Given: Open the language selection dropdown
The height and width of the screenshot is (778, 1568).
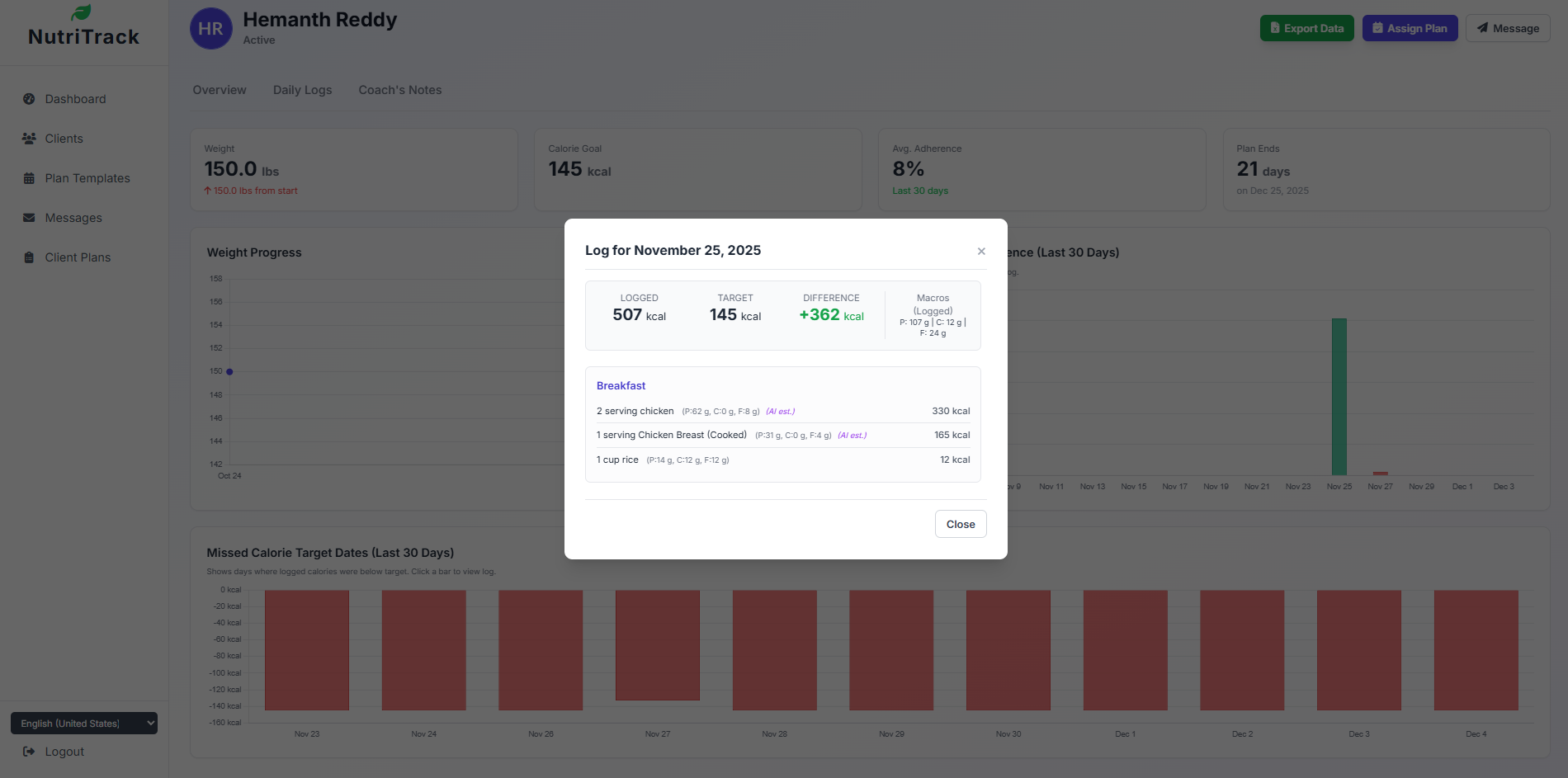Looking at the screenshot, I should click(x=83, y=724).
